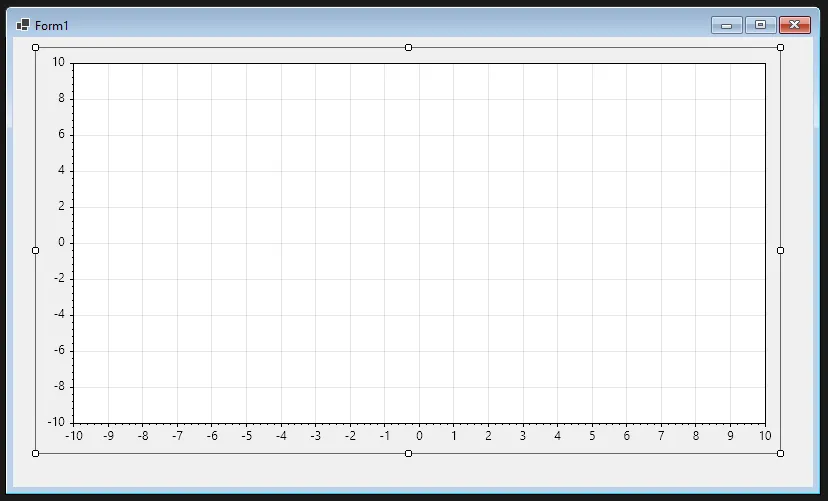828x501 pixels.
Task: Select the top-right resize handle of chart
Action: [780, 47]
